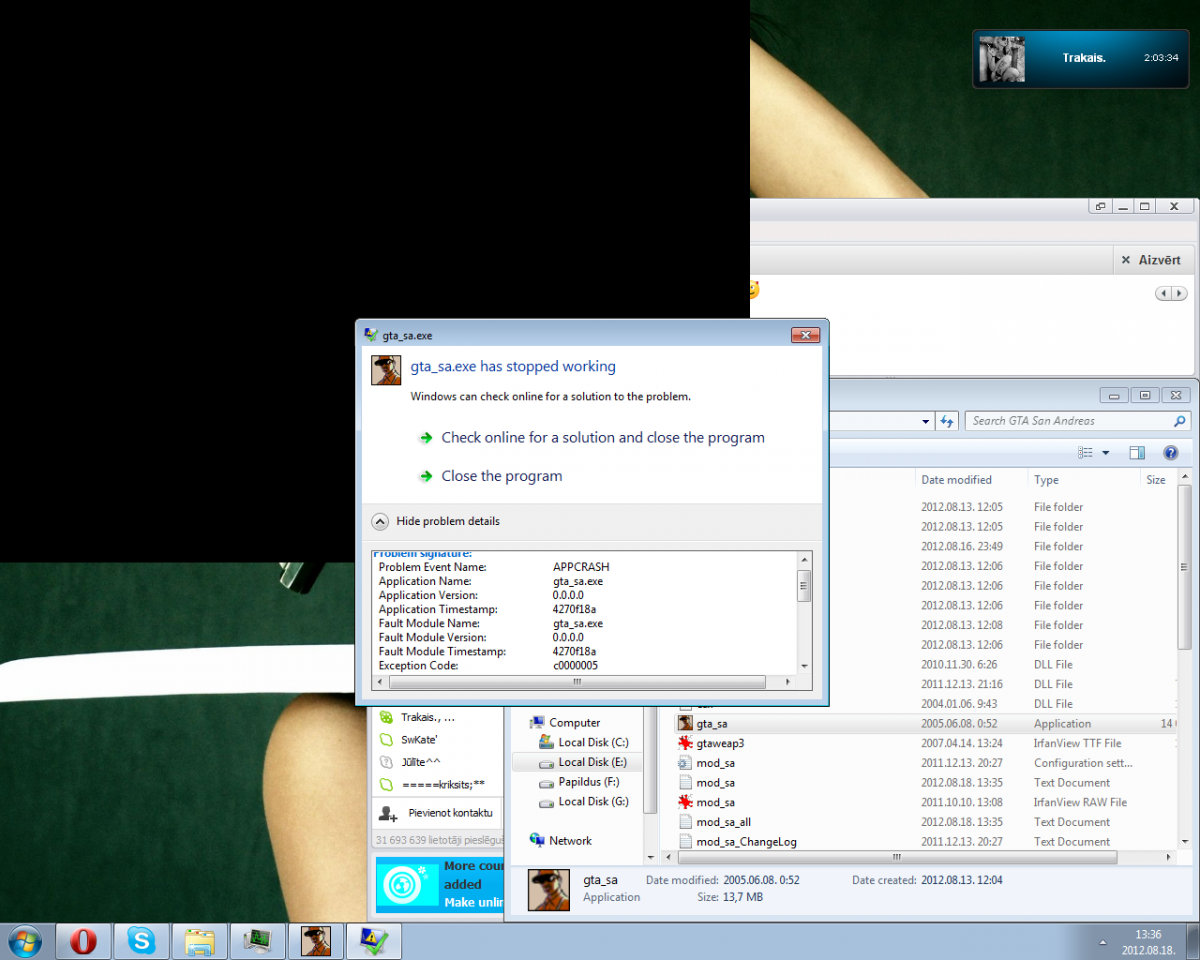This screenshot has height=960, width=1200.
Task: Select the gta_sa application file
Action: pyautogui.click(x=925, y=723)
